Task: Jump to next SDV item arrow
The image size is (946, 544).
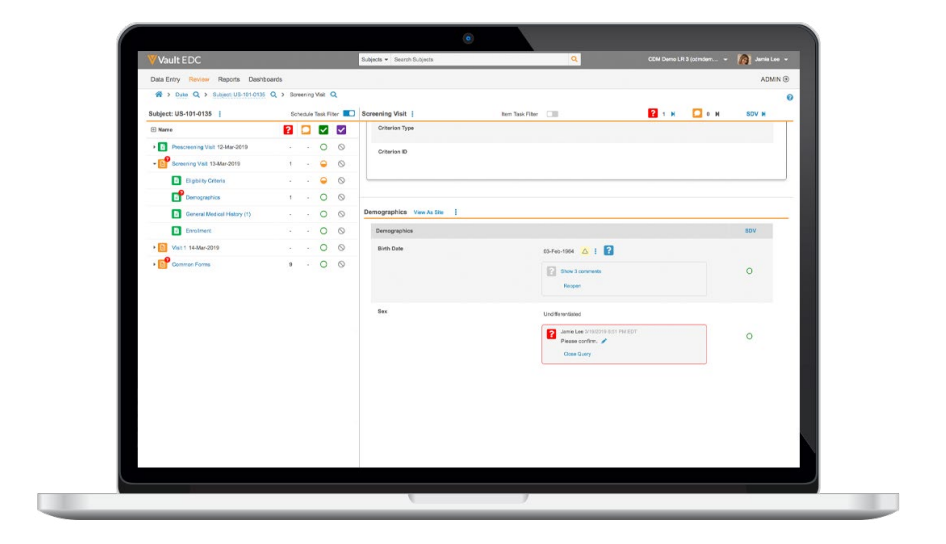Action: 764,114
